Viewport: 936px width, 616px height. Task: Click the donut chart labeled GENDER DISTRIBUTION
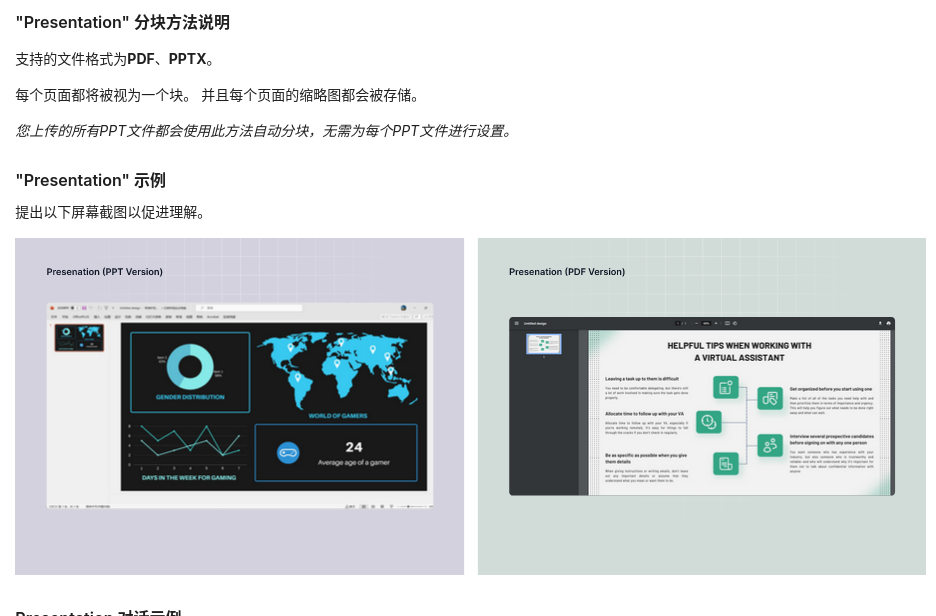pyautogui.click(x=190, y=367)
